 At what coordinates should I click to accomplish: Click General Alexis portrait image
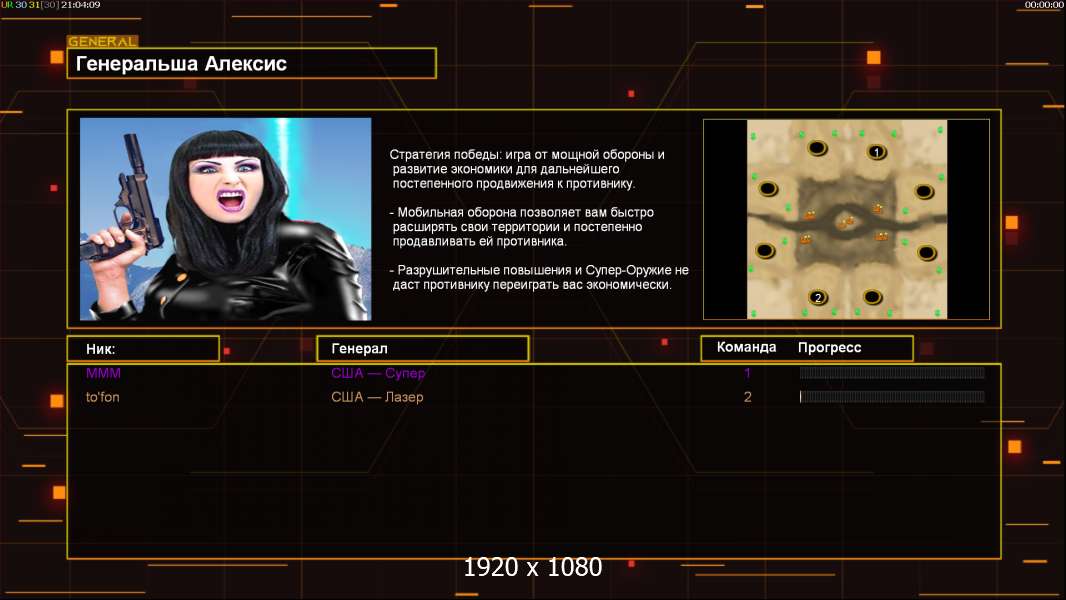pos(226,219)
